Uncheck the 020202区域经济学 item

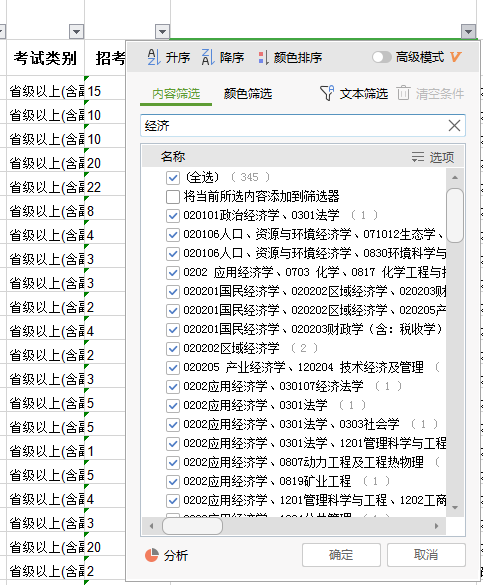point(173,348)
